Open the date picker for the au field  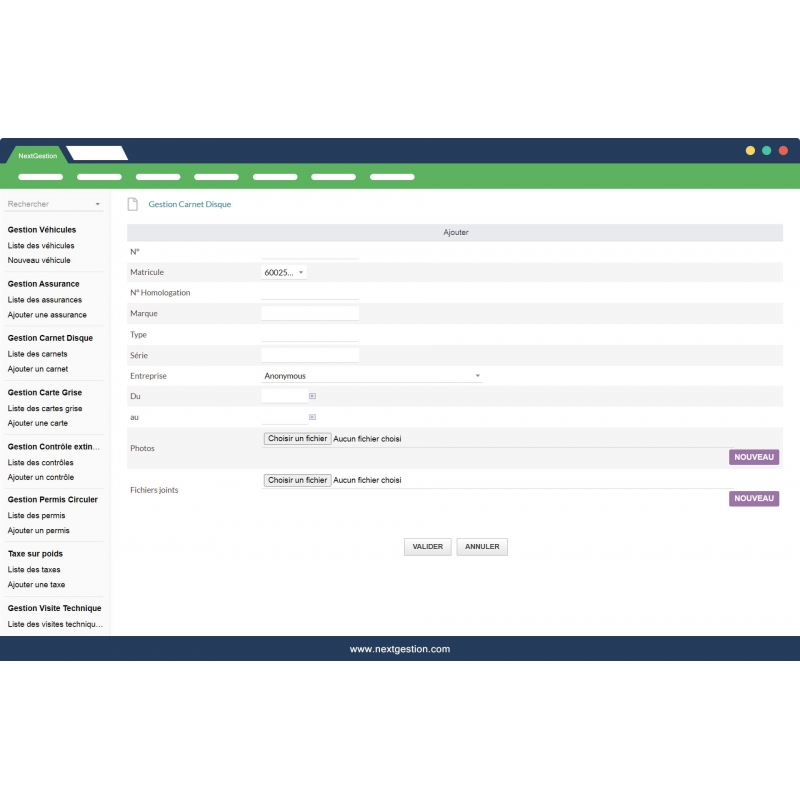coord(311,416)
